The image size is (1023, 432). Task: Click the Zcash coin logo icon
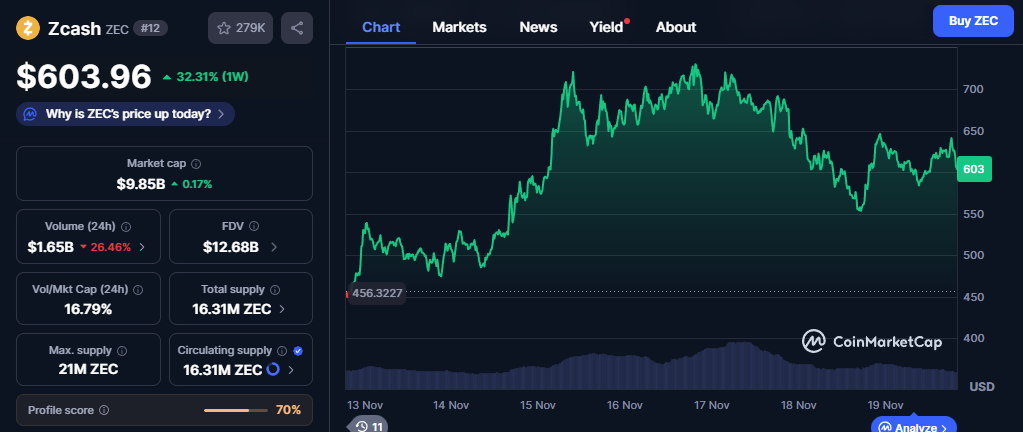pos(28,28)
